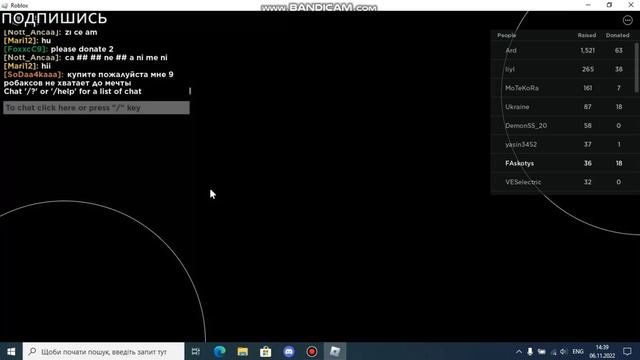Image resolution: width=640 pixels, height=360 pixels.
Task: Select player yasin3452 in the leaderboard
Action: click(521, 144)
